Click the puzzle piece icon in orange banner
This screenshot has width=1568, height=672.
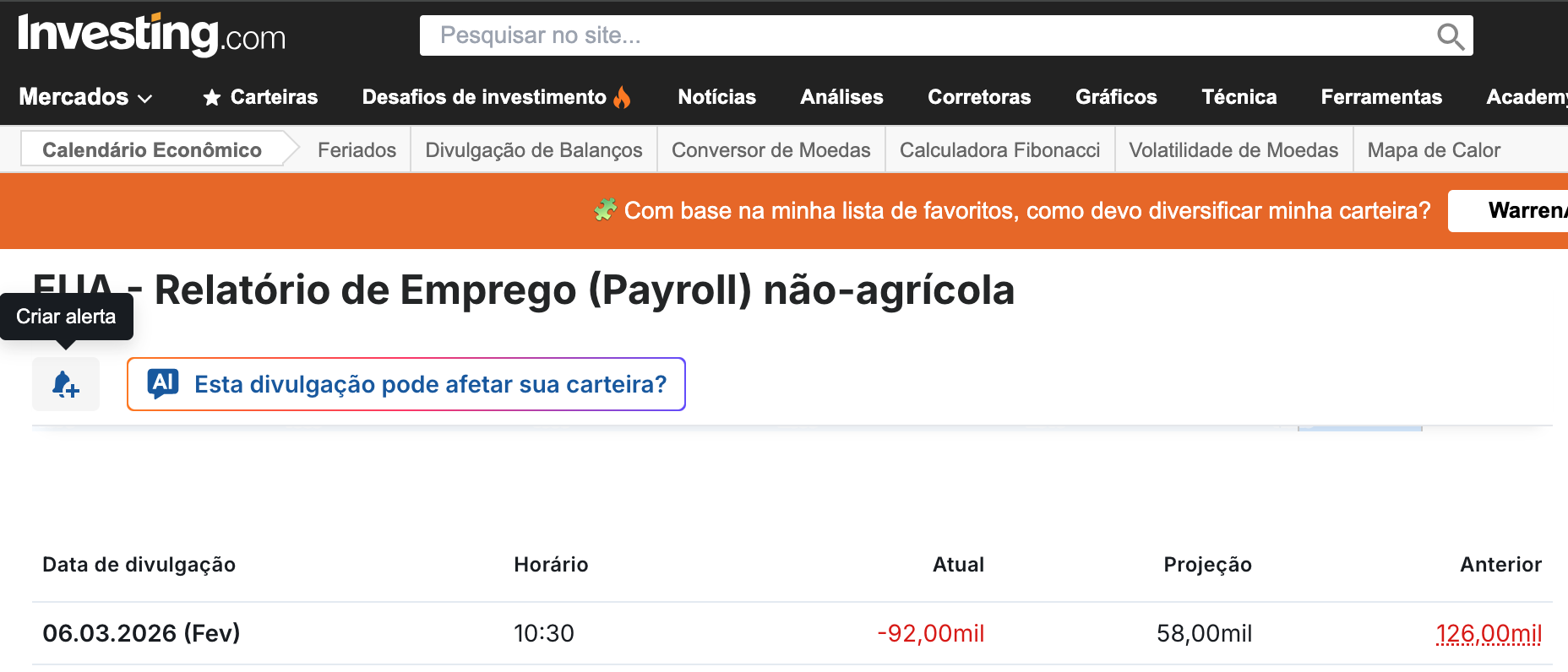(x=605, y=209)
